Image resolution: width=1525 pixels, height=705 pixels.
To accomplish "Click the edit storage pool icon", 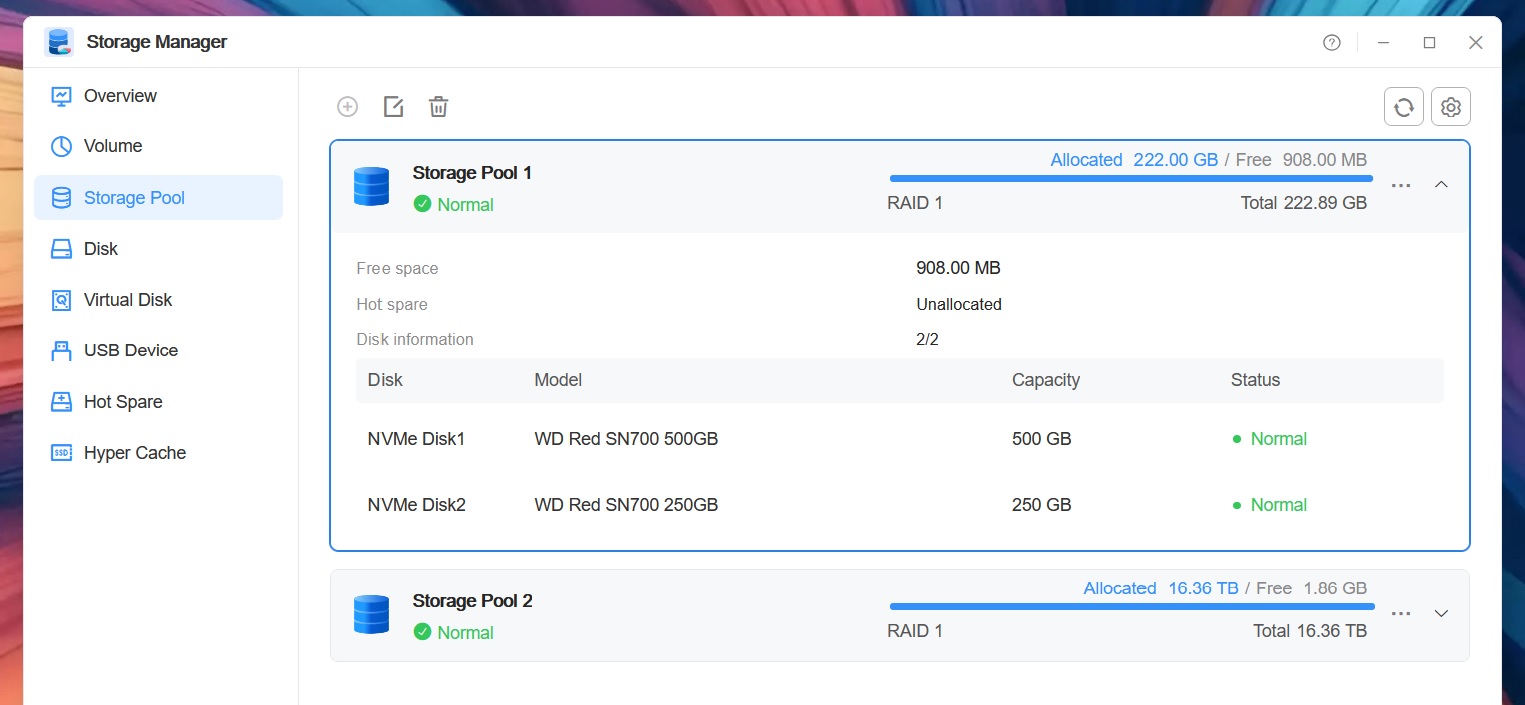I will coord(393,107).
